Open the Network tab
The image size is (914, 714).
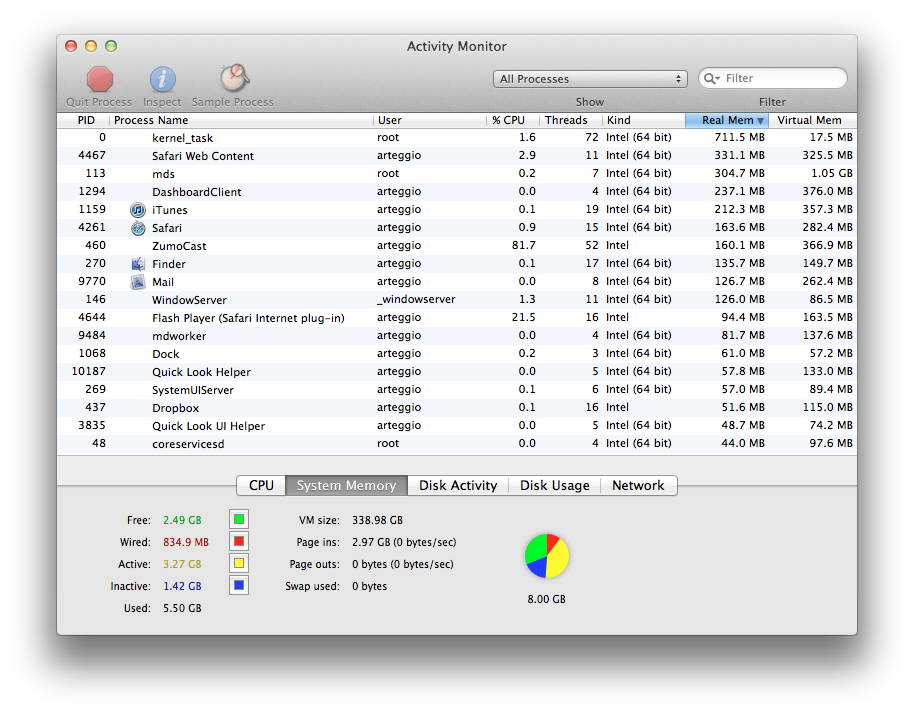[x=638, y=486]
